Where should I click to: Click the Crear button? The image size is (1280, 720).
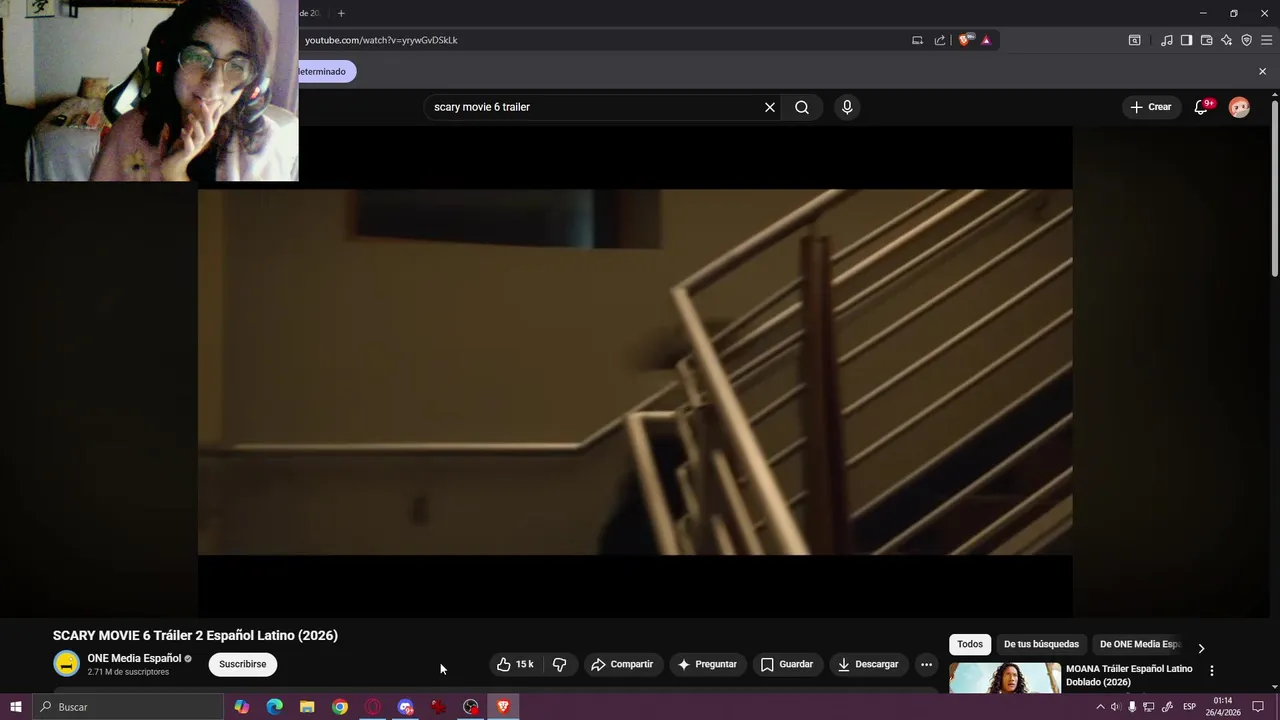(1151, 107)
